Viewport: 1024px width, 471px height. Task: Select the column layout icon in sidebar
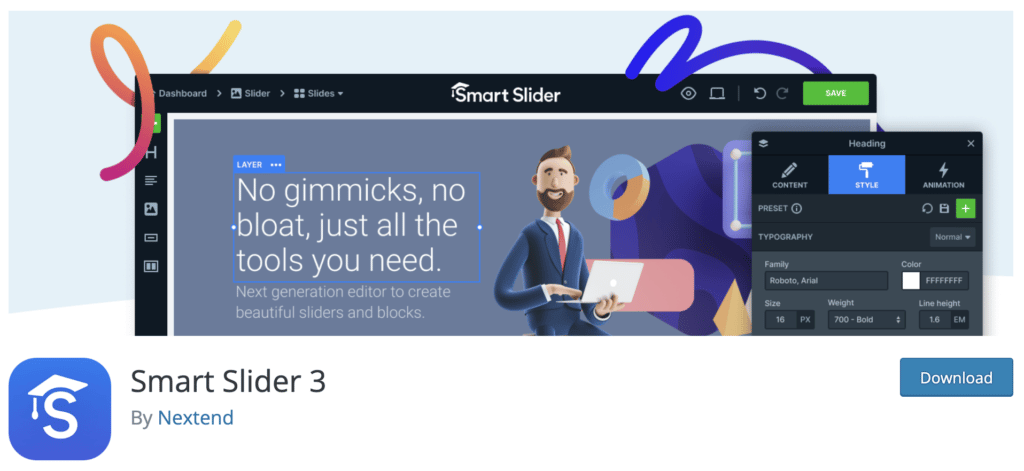click(151, 267)
